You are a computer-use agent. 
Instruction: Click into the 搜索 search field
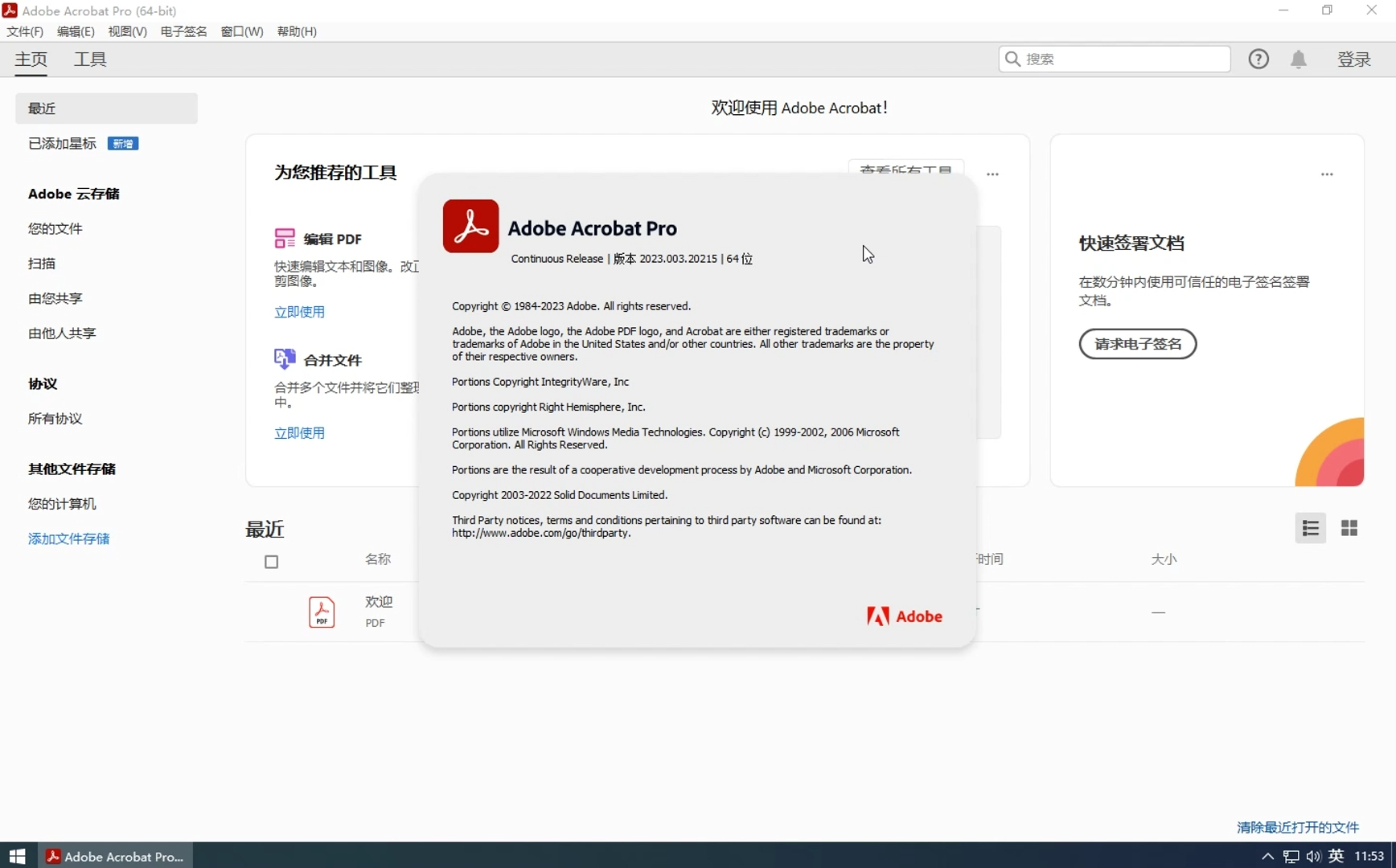tap(1115, 59)
